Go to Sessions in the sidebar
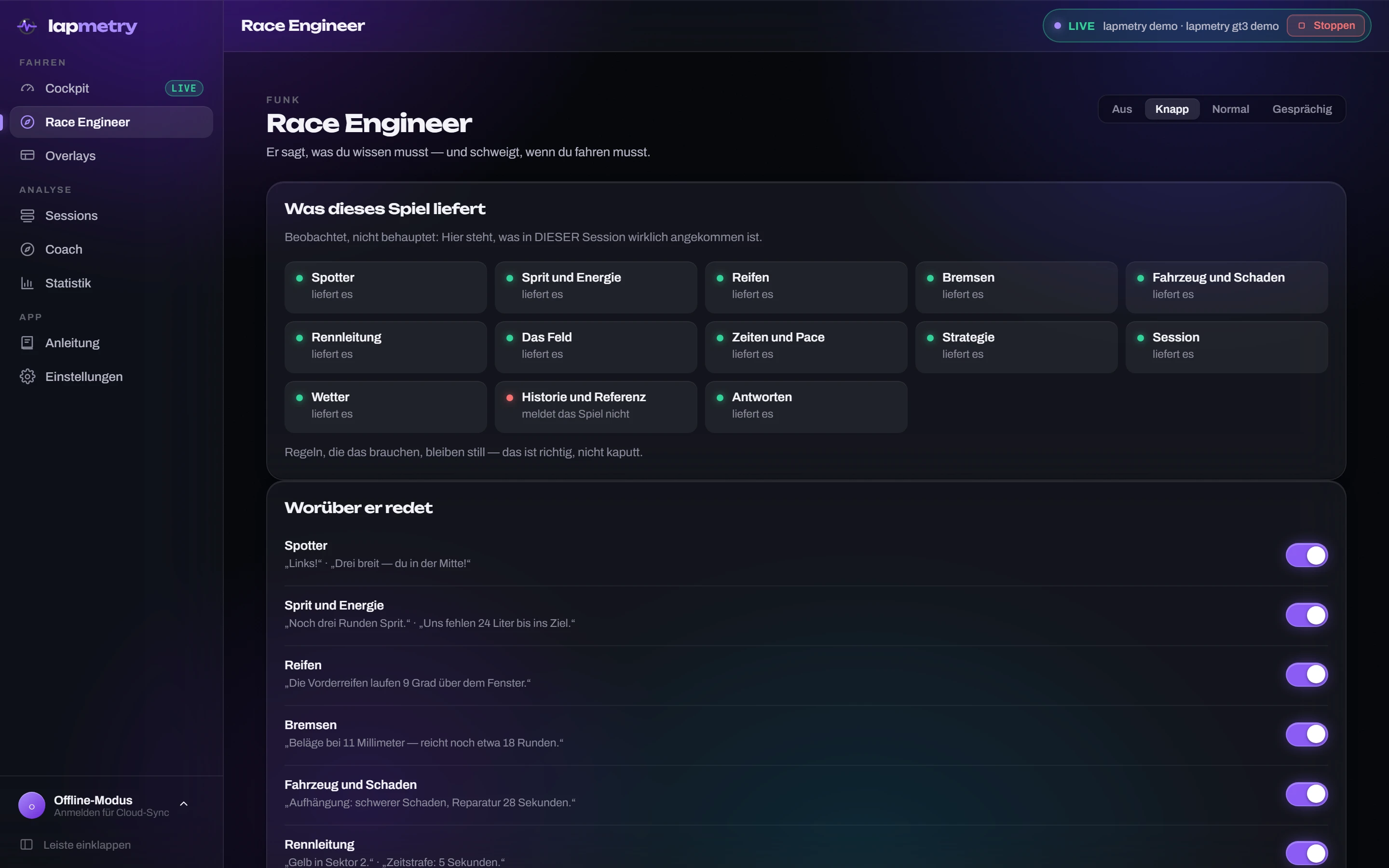1389x868 pixels. pos(111,216)
